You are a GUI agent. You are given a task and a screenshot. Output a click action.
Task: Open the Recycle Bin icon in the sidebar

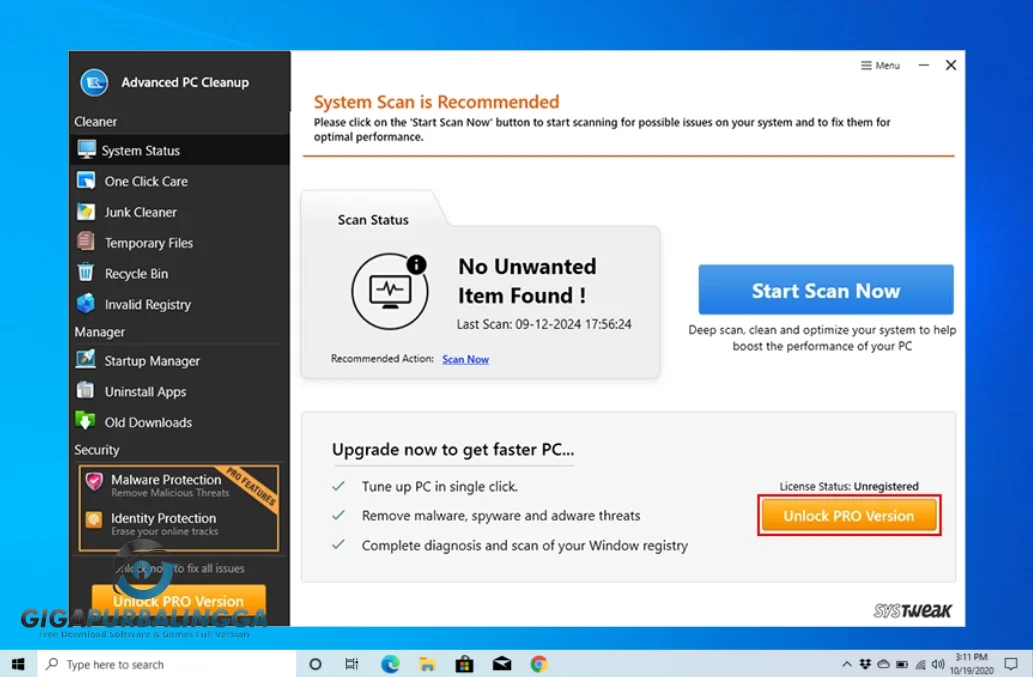[x=86, y=272]
